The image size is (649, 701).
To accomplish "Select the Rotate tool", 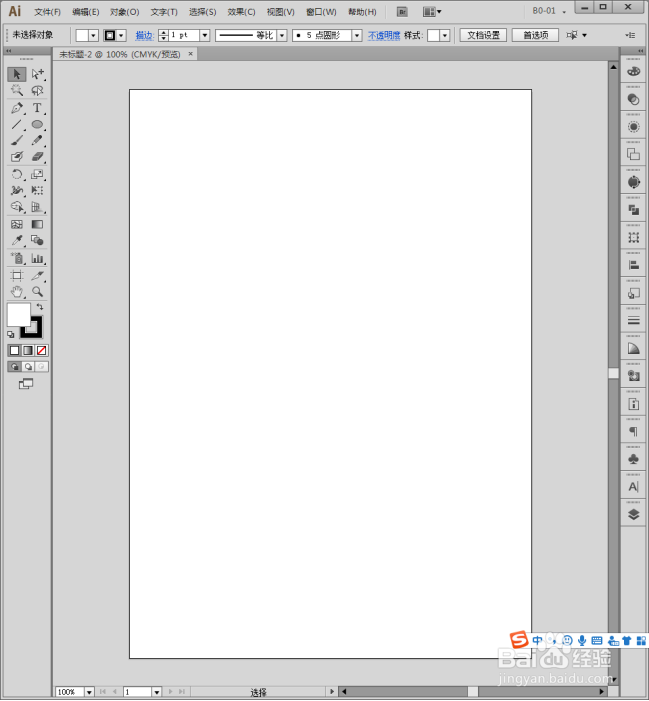I will pyautogui.click(x=17, y=174).
